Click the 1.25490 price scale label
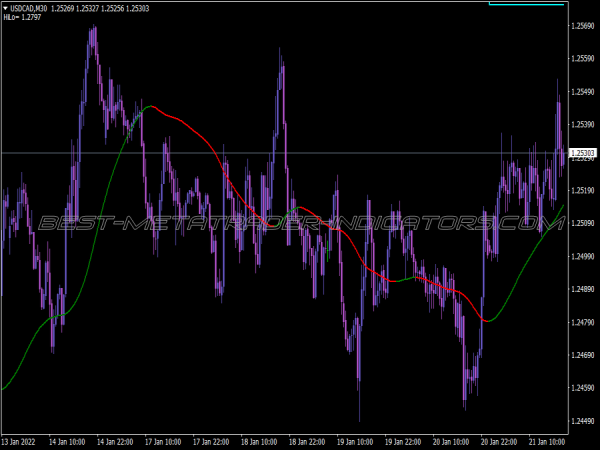The height and width of the screenshot is (450, 600). 582,92
